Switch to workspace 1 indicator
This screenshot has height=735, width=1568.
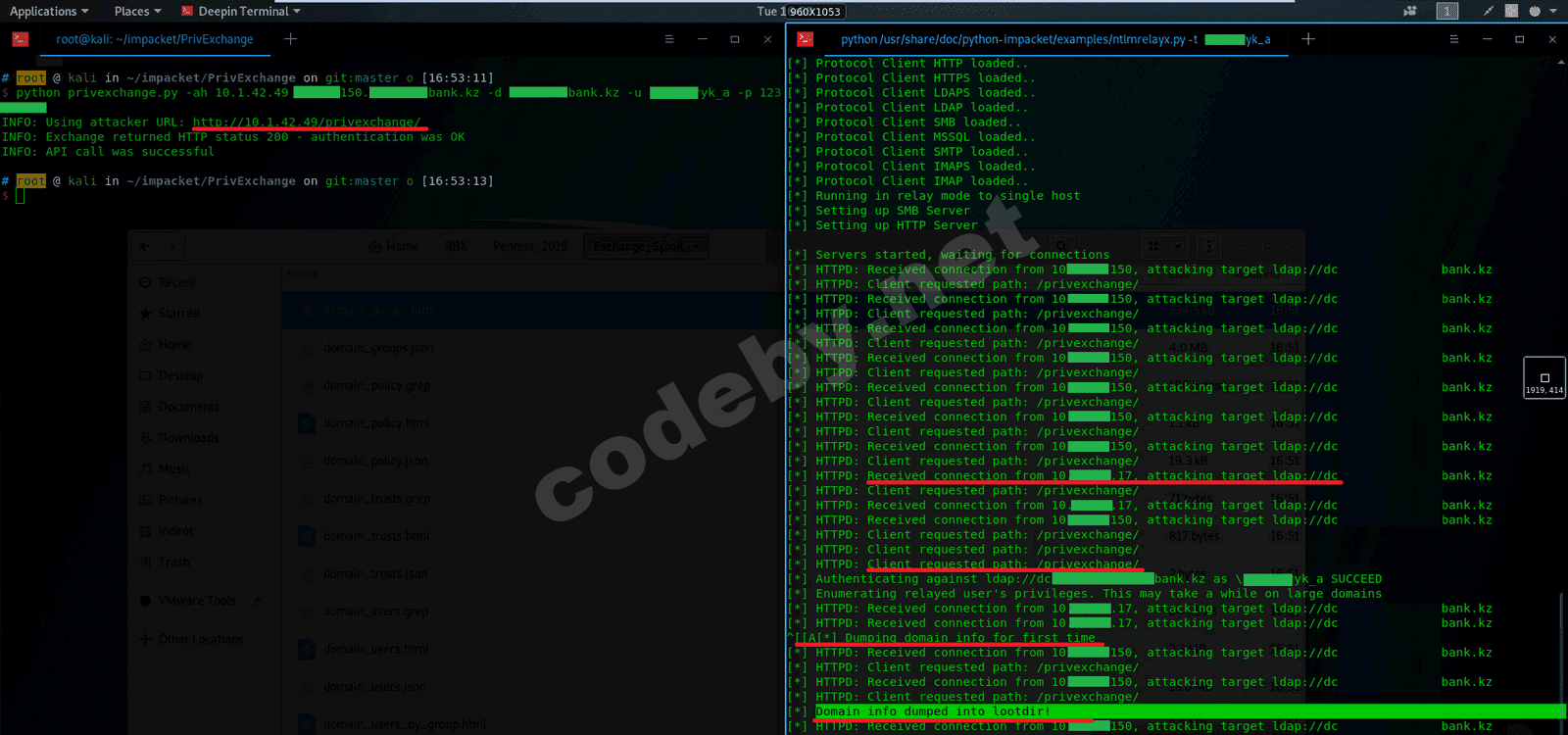(1447, 12)
